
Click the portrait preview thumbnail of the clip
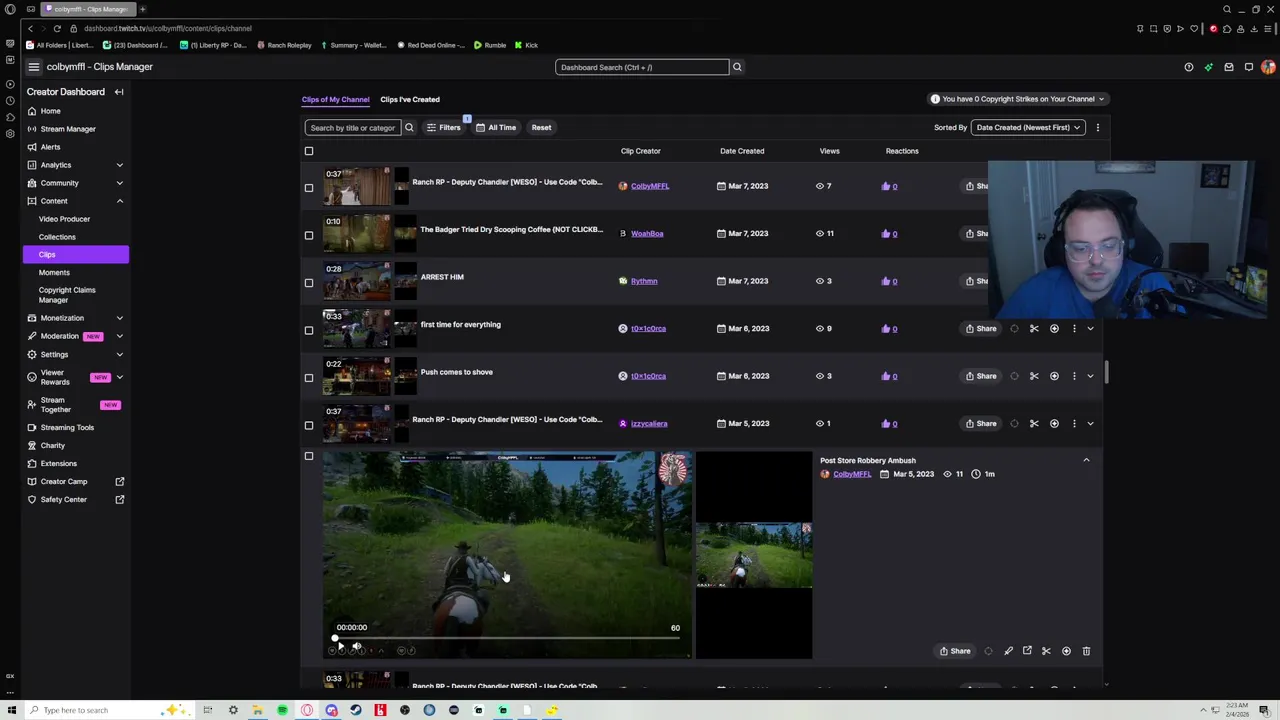point(754,555)
